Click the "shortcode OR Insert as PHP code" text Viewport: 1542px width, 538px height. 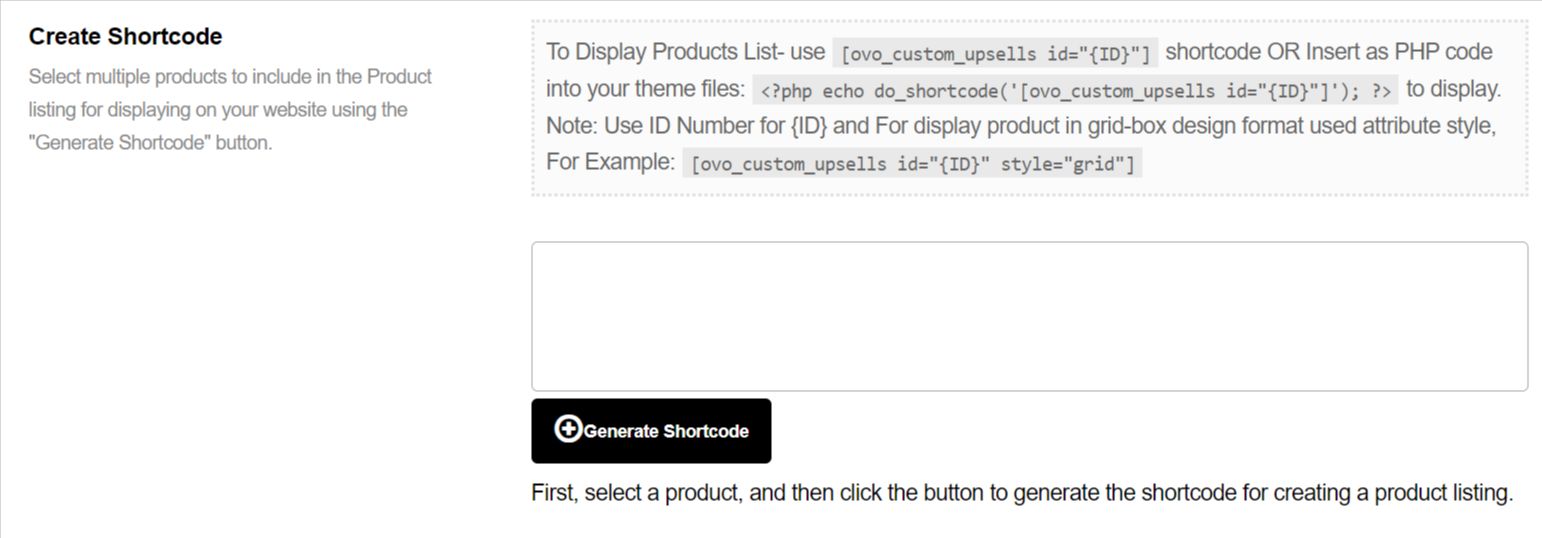[1329, 52]
